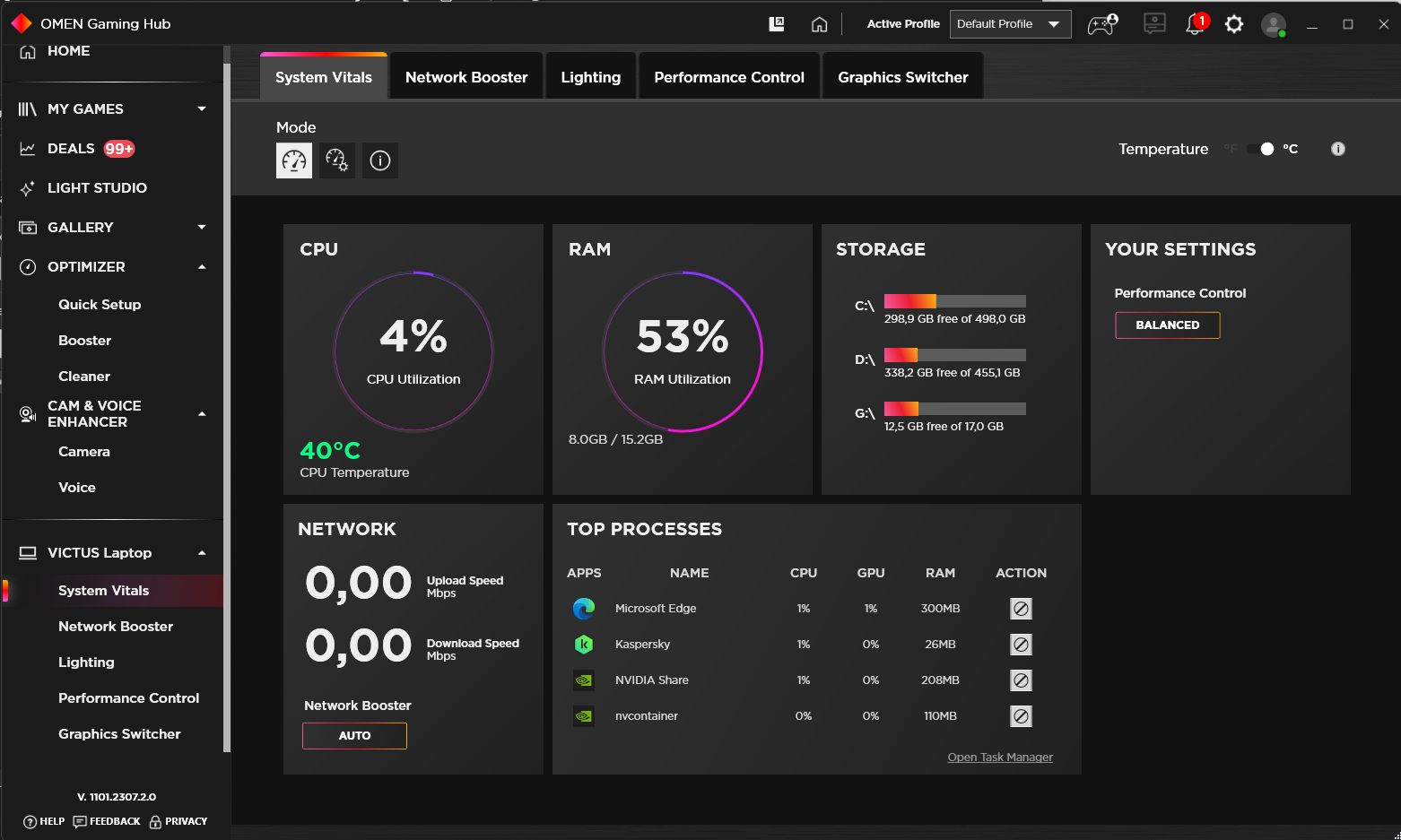Select Performance Control in sidebar
1401x840 pixels.
(128, 698)
